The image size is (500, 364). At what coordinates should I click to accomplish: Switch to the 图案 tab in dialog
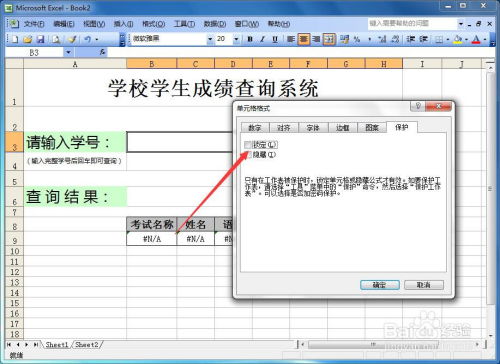(372, 128)
